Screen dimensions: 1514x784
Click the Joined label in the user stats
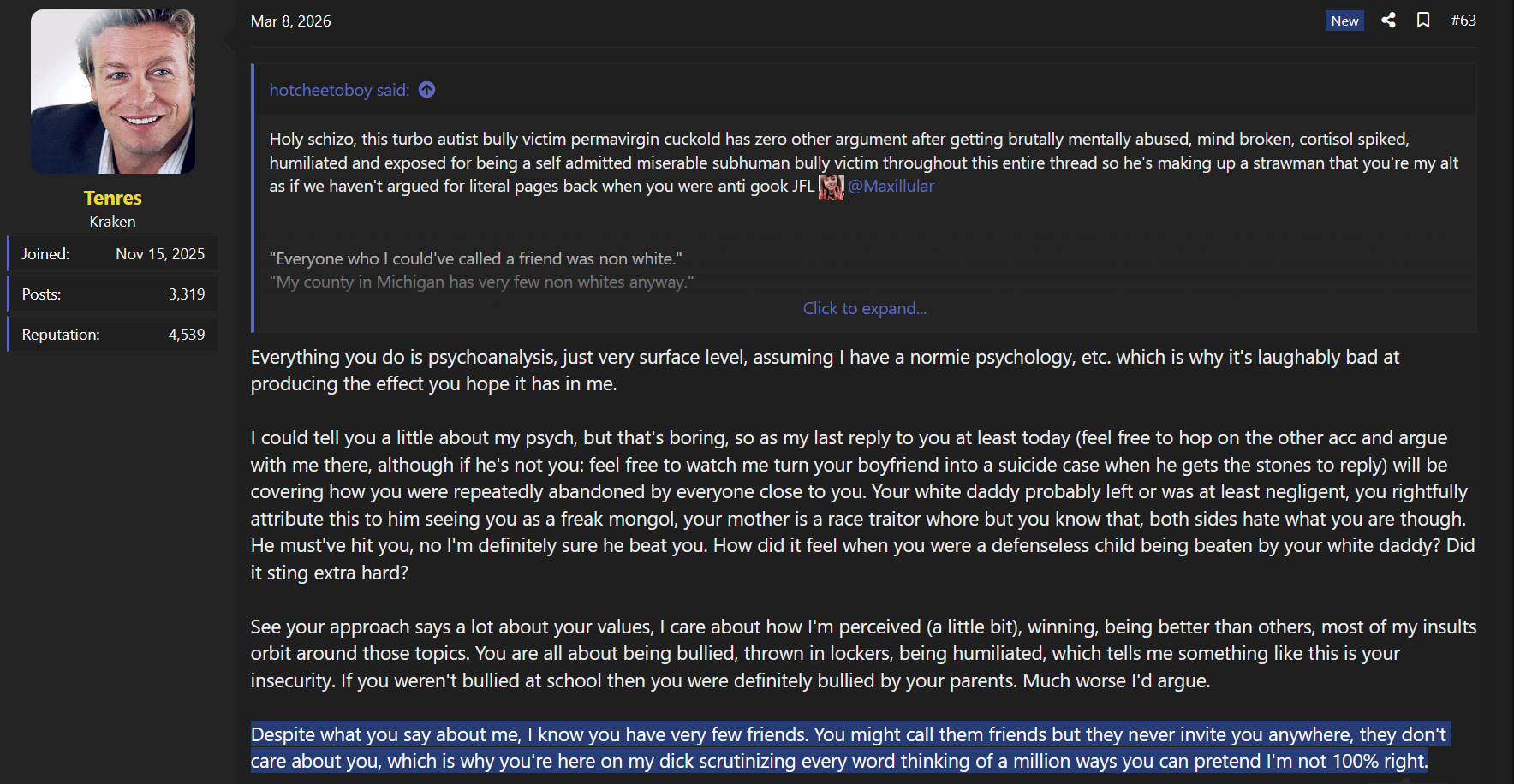(45, 254)
